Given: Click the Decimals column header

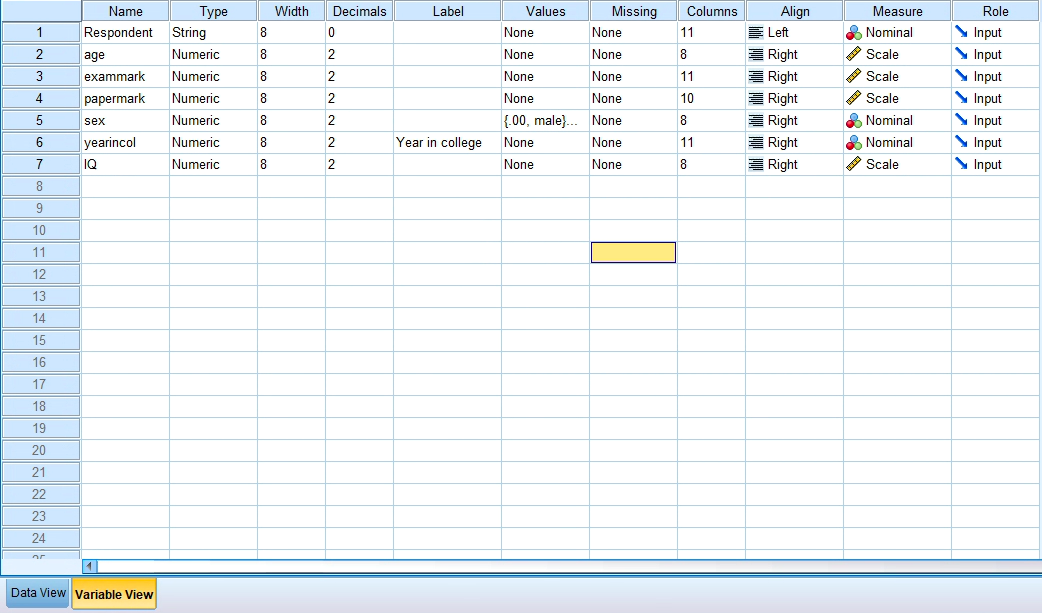Looking at the screenshot, I should 360,11.
